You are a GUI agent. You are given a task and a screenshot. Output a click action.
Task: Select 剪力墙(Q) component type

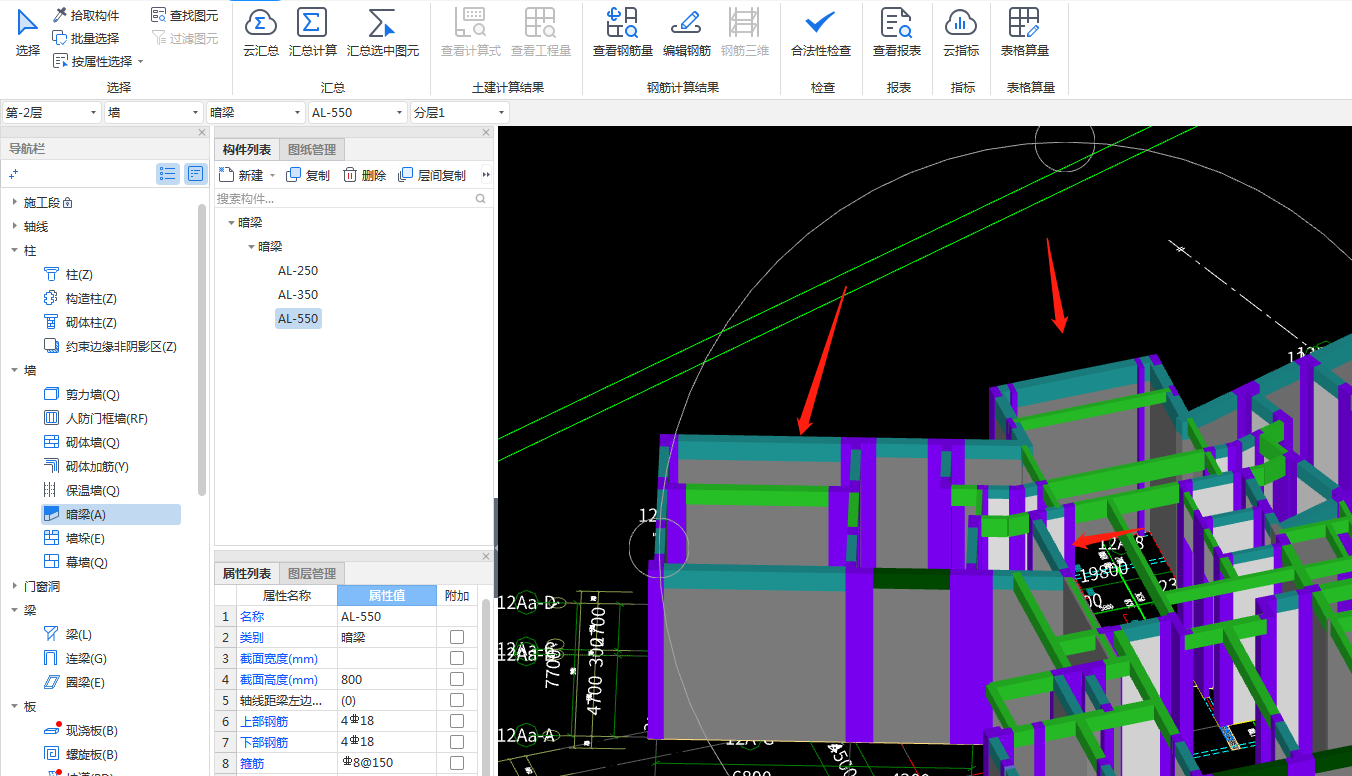[81, 394]
